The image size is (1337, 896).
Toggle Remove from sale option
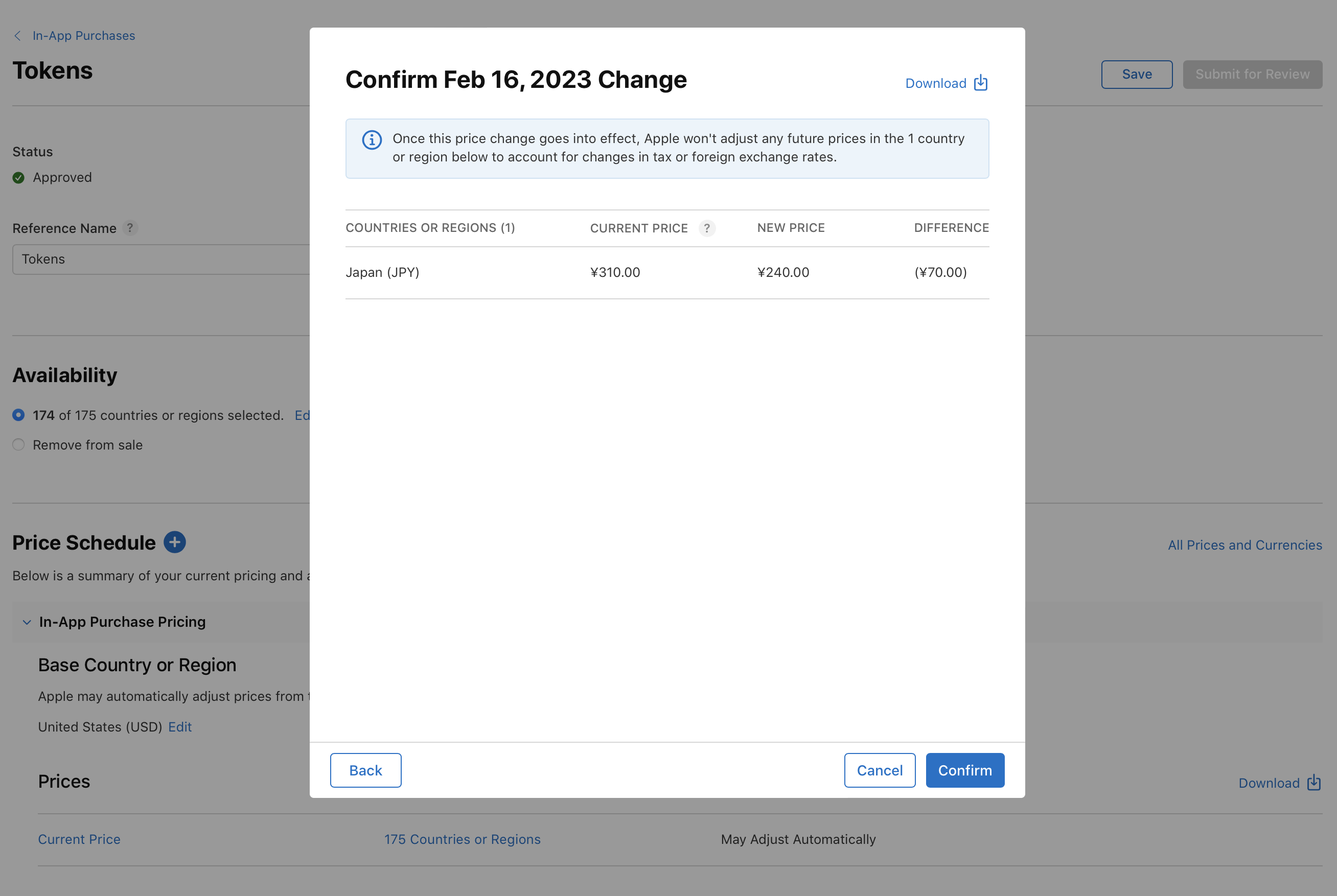click(x=18, y=445)
